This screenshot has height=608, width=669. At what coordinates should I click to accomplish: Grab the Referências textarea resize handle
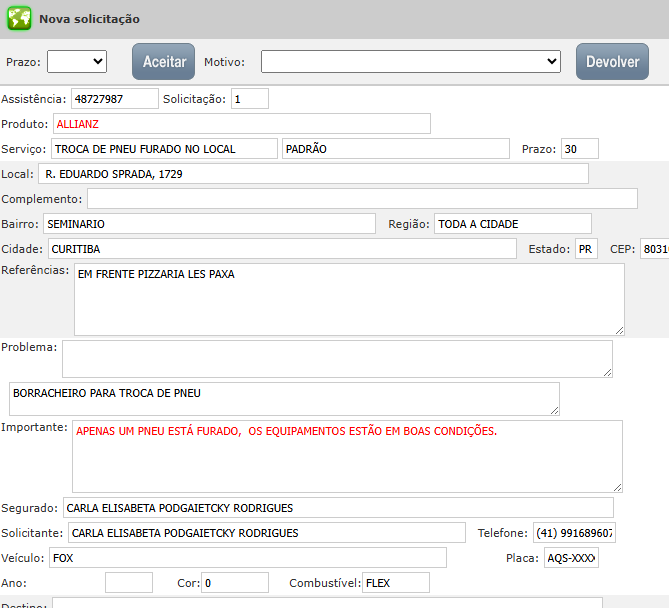tap(619, 330)
